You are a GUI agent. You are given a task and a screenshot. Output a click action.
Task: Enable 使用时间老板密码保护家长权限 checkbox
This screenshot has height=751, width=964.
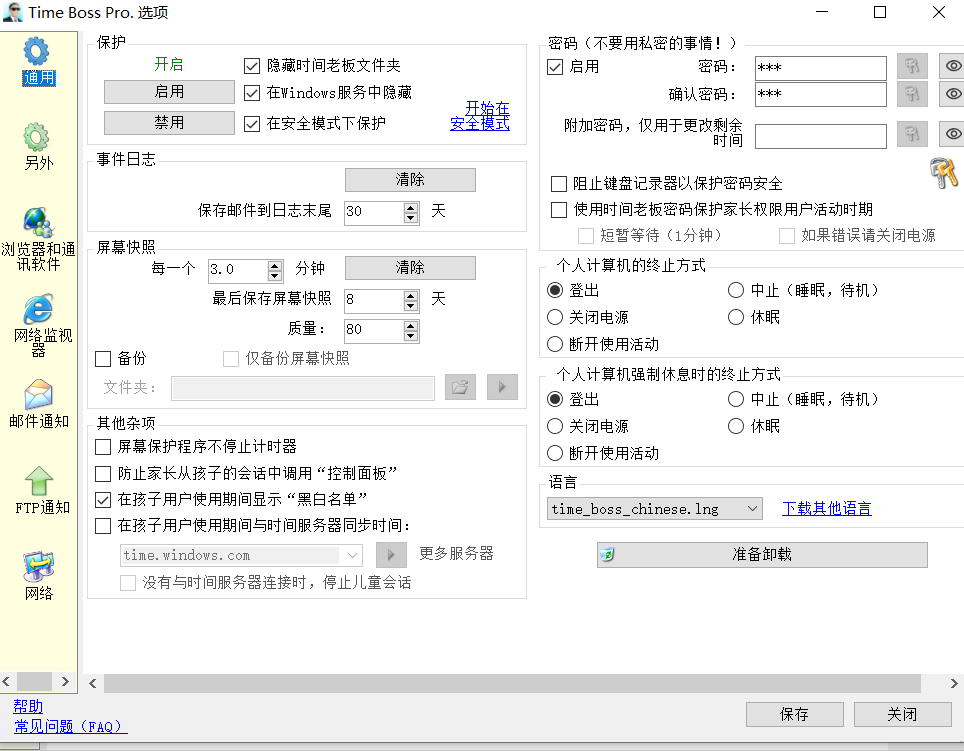pyautogui.click(x=559, y=210)
